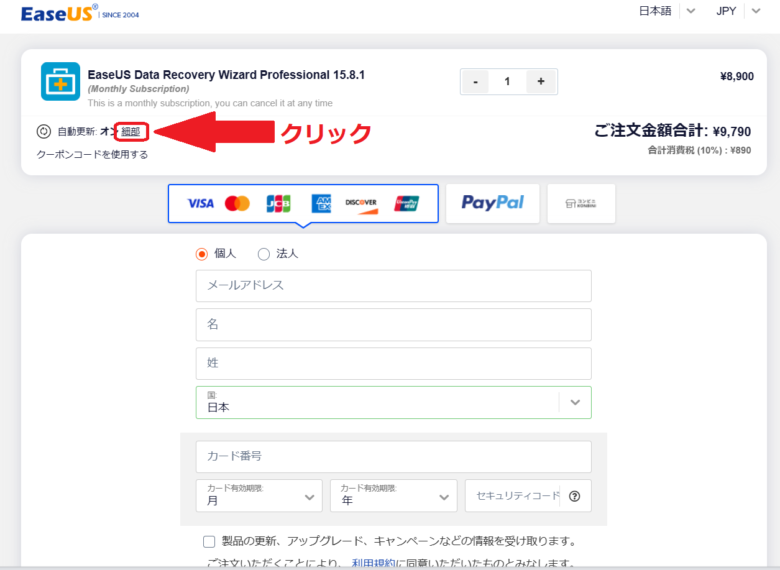Increase quantity with plus button

(x=541, y=82)
